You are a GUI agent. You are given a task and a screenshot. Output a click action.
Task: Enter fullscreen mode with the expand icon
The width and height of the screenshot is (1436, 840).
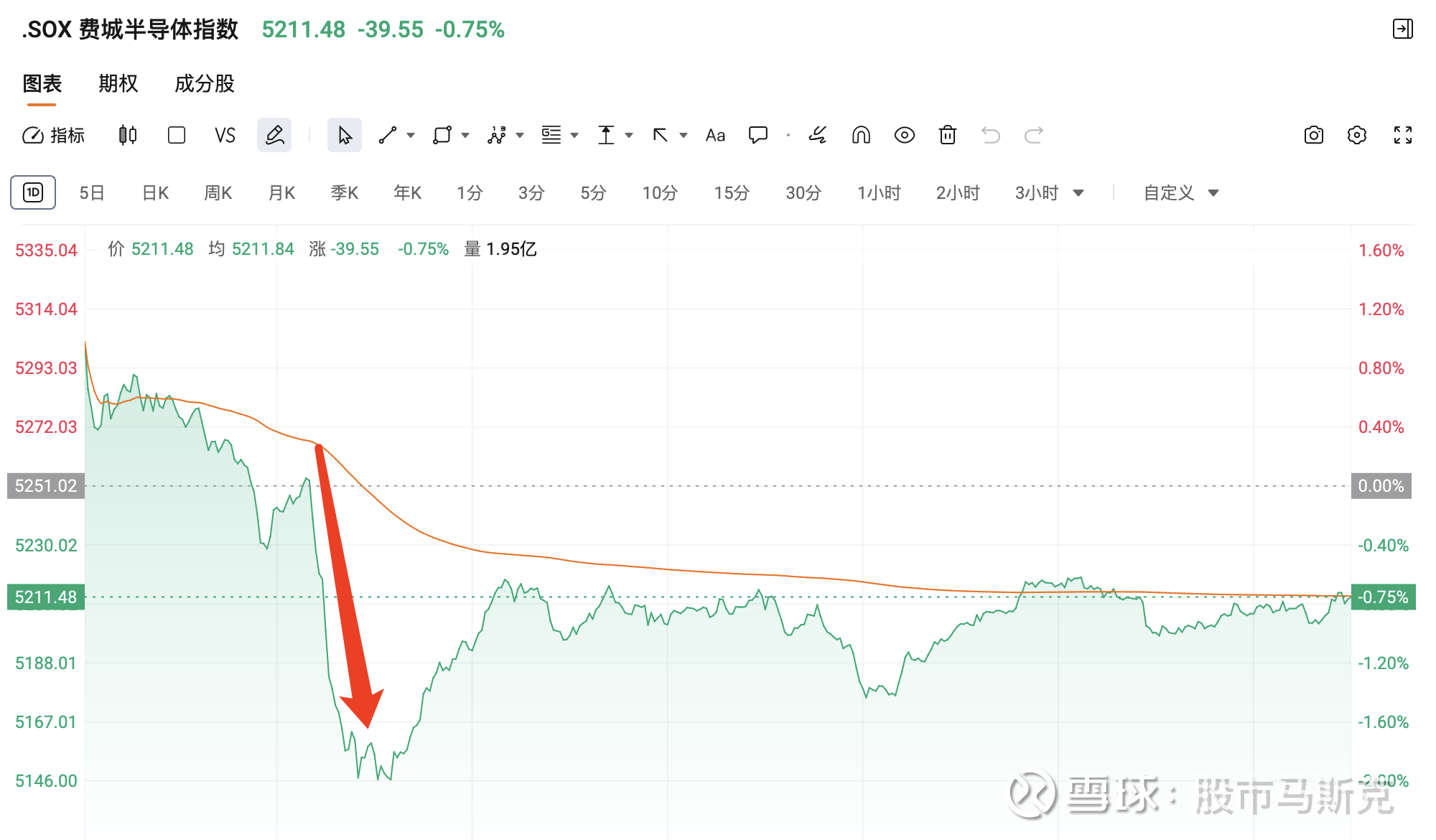(x=1403, y=135)
